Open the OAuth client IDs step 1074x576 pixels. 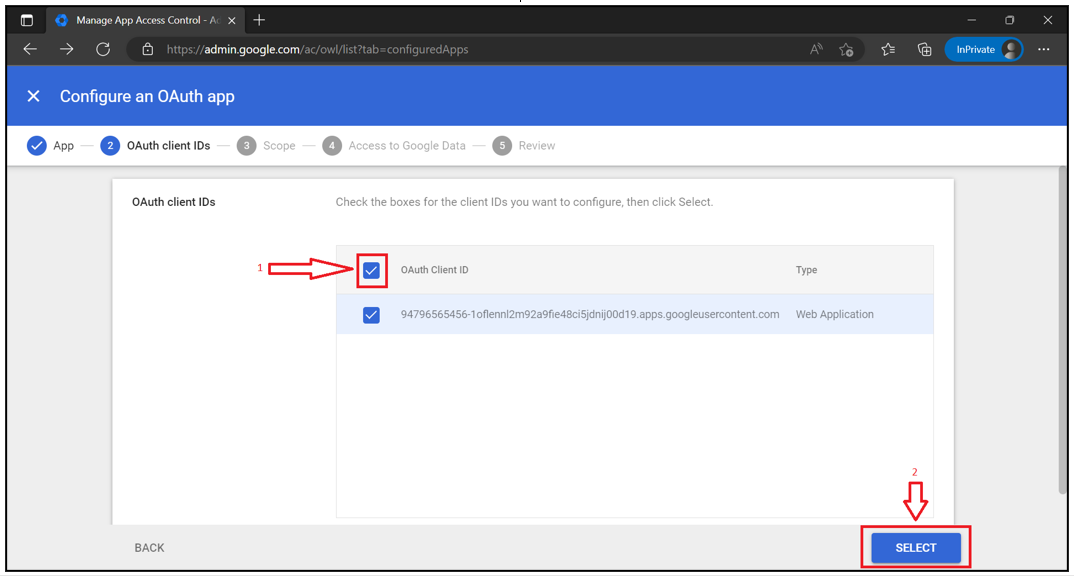155,146
